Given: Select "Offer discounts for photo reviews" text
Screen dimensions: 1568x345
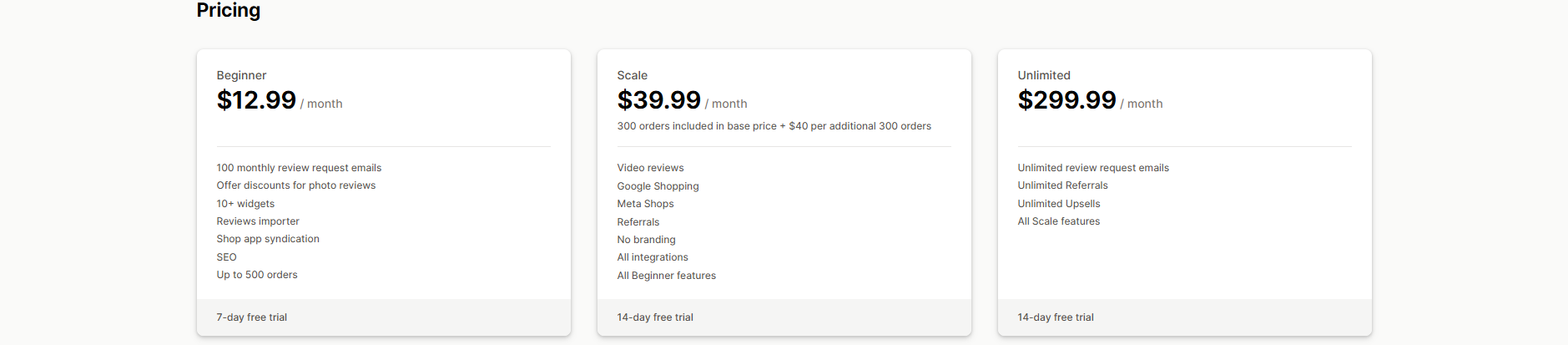Looking at the screenshot, I should (x=295, y=185).
